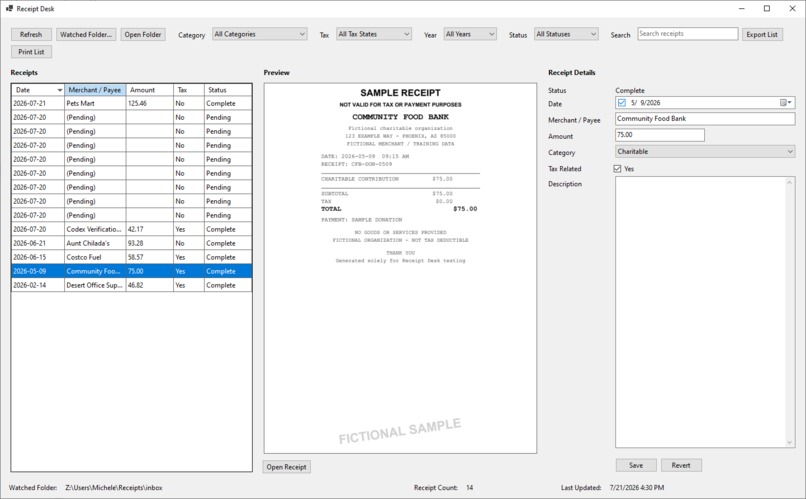The image size is (806, 499).
Task: Click the Receipt Count value 14
Action: pyautogui.click(x=469, y=488)
